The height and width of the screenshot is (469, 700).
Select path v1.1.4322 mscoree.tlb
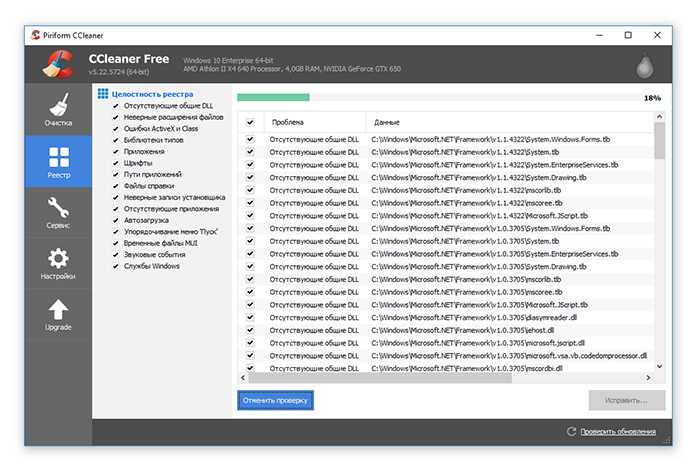tap(467, 203)
